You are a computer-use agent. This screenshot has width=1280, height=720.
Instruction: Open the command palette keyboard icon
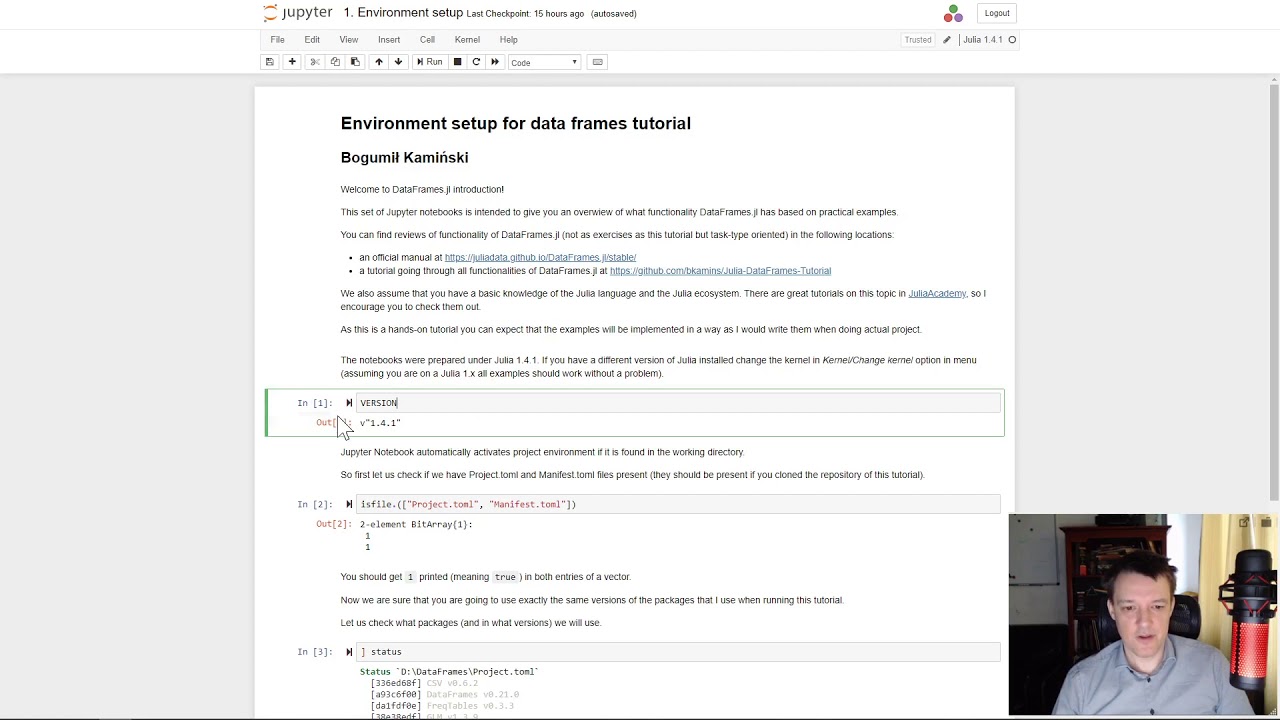[598, 62]
